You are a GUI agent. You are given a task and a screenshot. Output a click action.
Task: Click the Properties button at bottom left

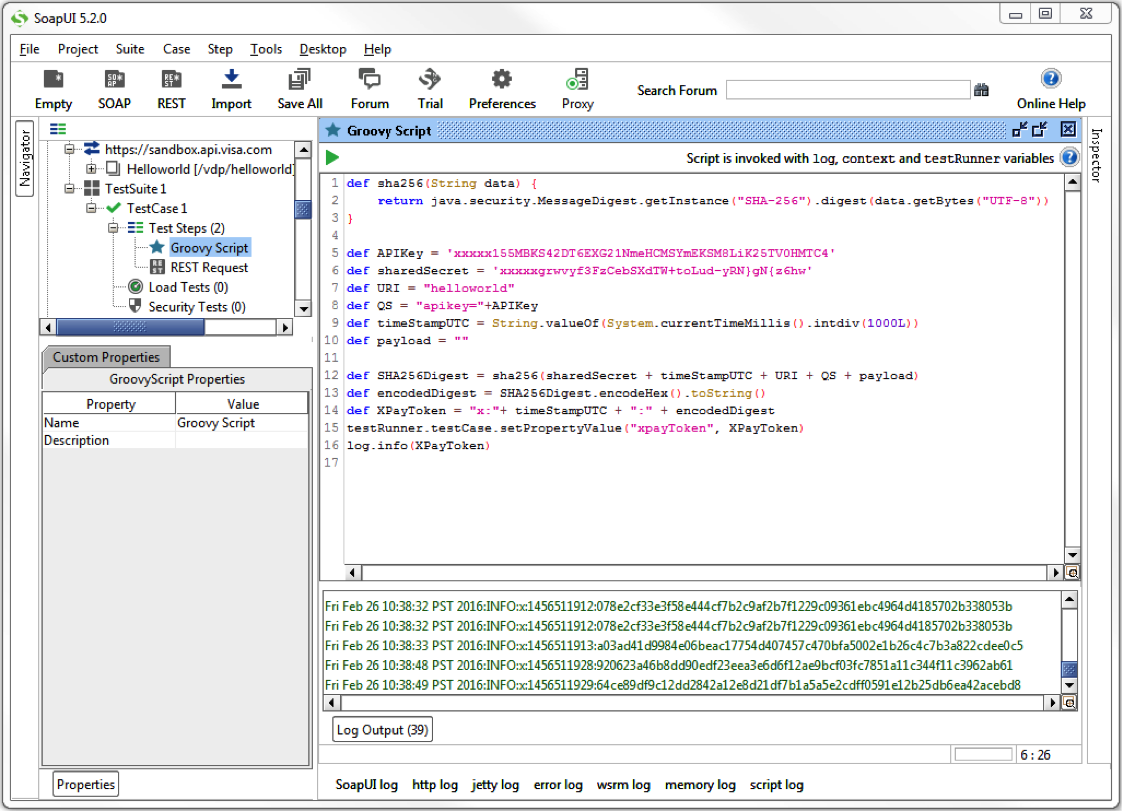point(85,785)
